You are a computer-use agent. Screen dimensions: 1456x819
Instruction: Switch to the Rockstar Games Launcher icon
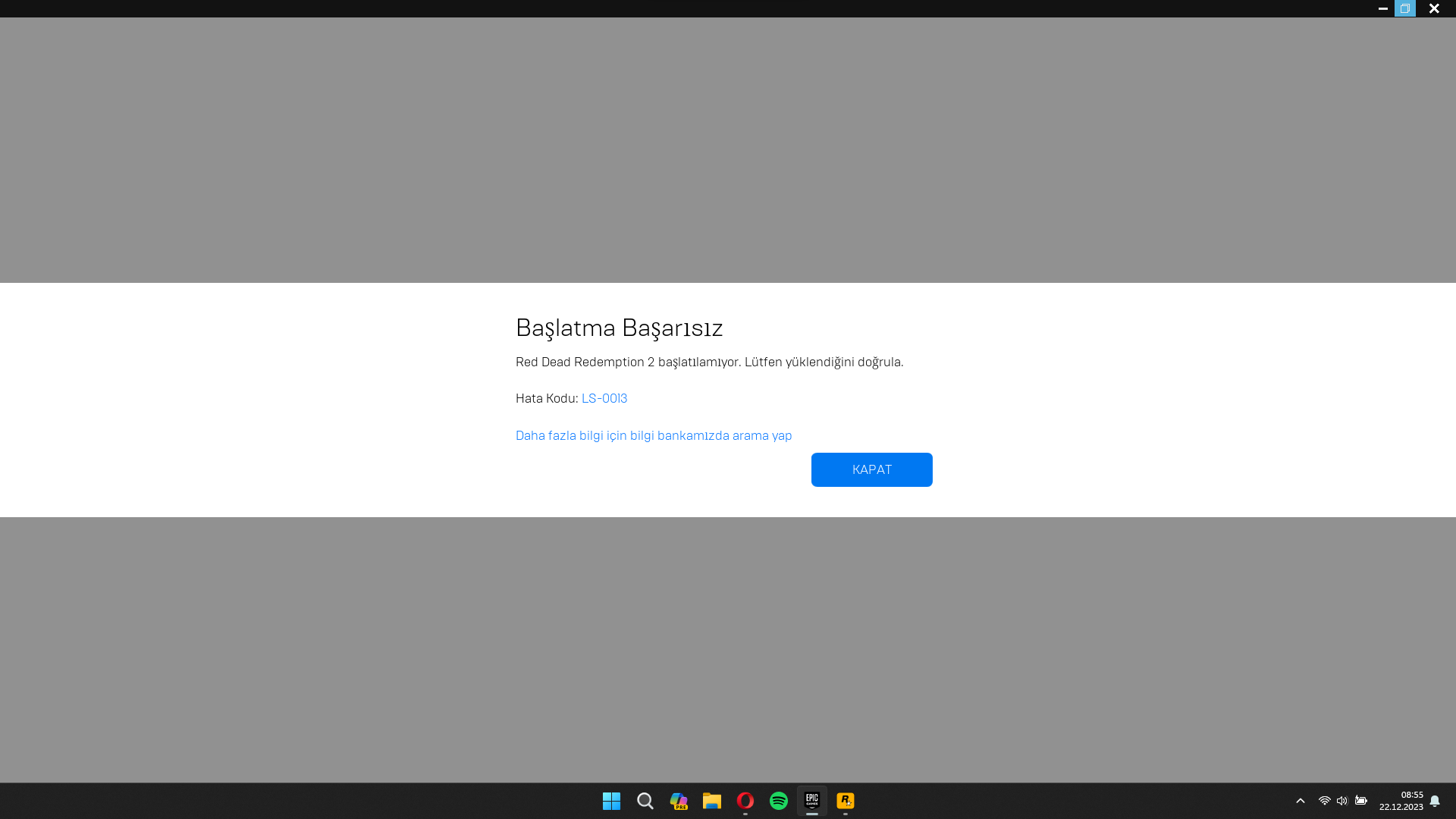click(x=845, y=801)
